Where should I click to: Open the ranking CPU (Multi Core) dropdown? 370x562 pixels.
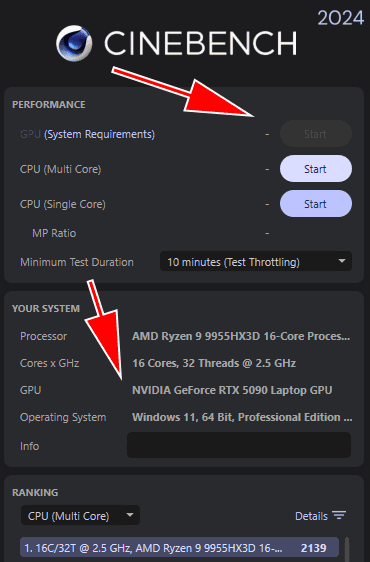(80, 515)
